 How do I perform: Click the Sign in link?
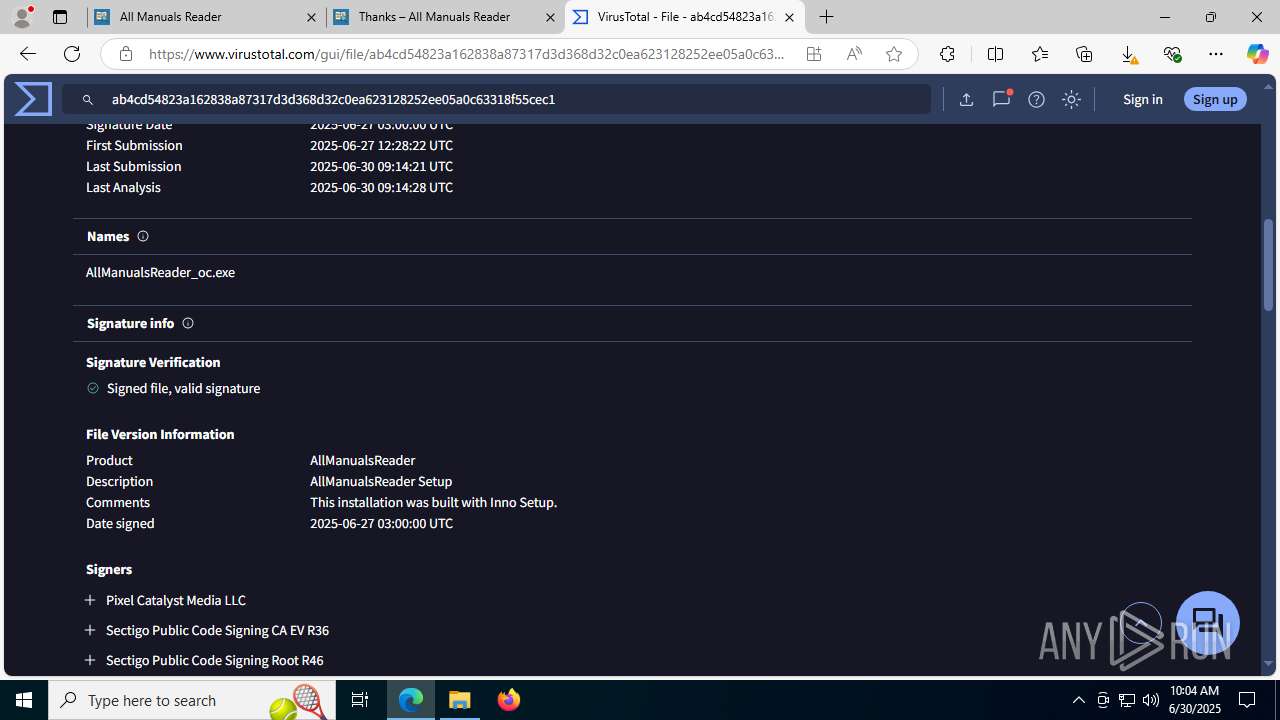click(x=1142, y=99)
